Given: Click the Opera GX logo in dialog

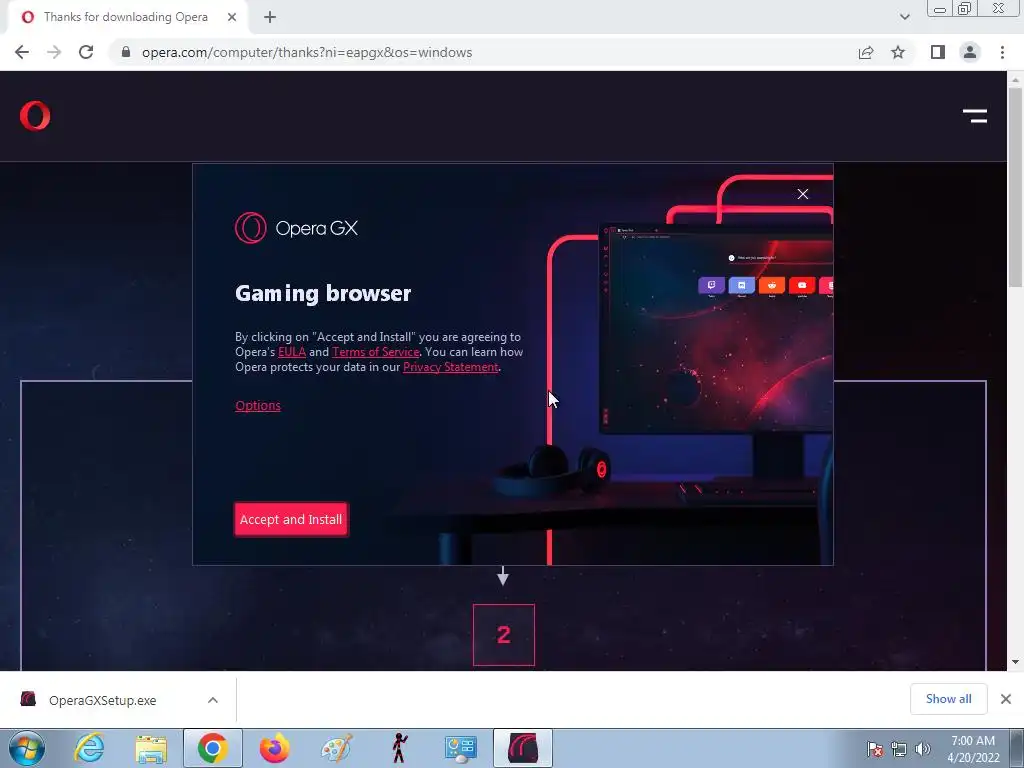Looking at the screenshot, I should [296, 228].
